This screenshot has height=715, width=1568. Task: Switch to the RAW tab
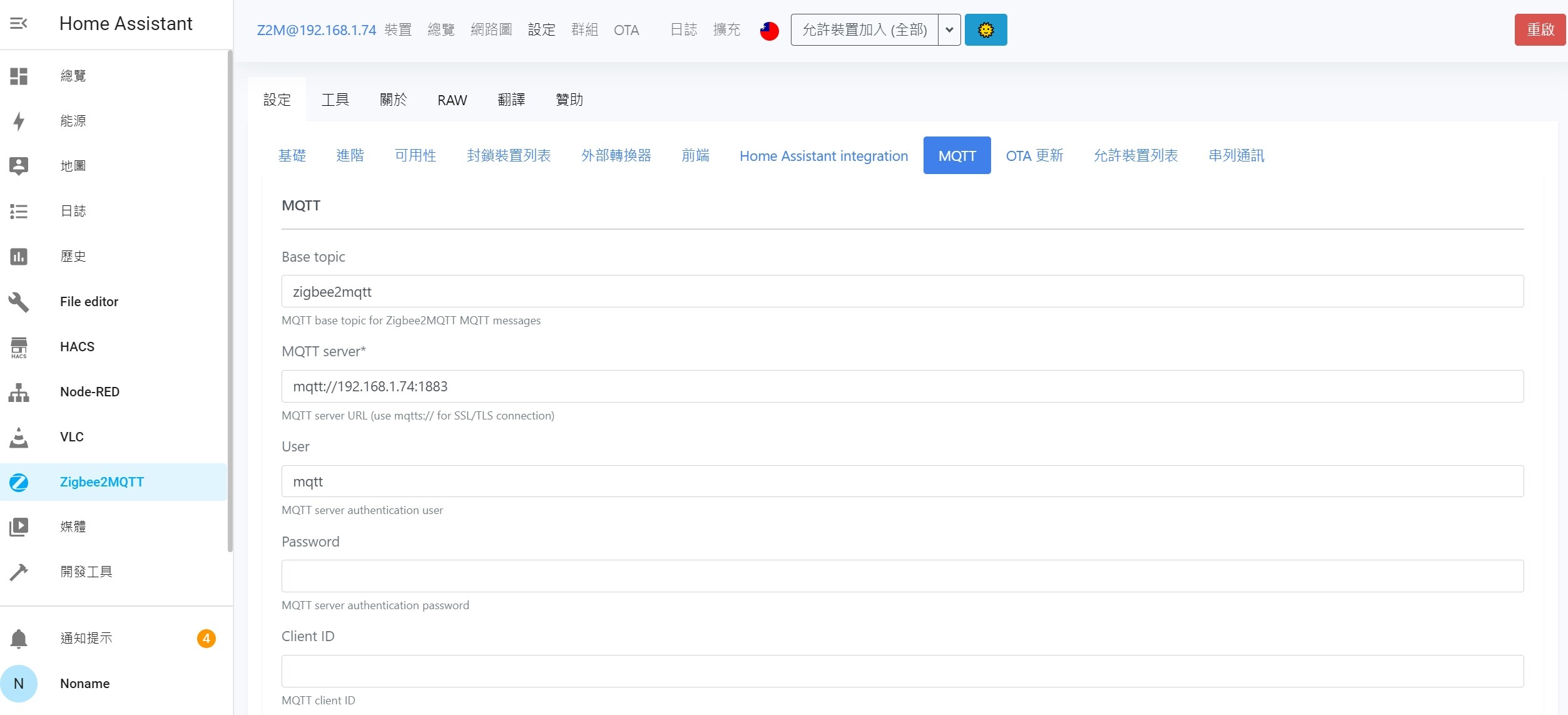pos(452,100)
